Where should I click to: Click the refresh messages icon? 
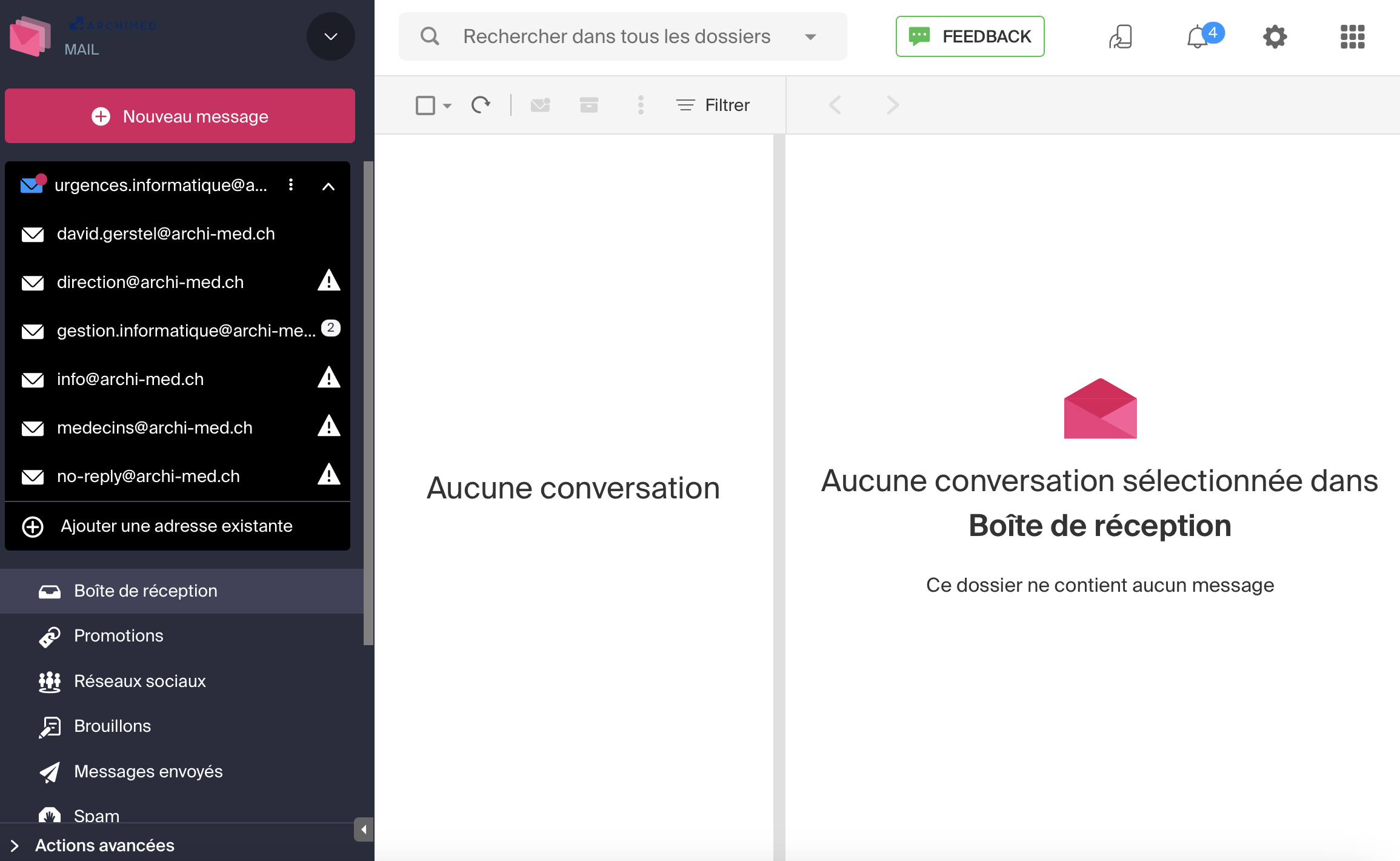480,105
